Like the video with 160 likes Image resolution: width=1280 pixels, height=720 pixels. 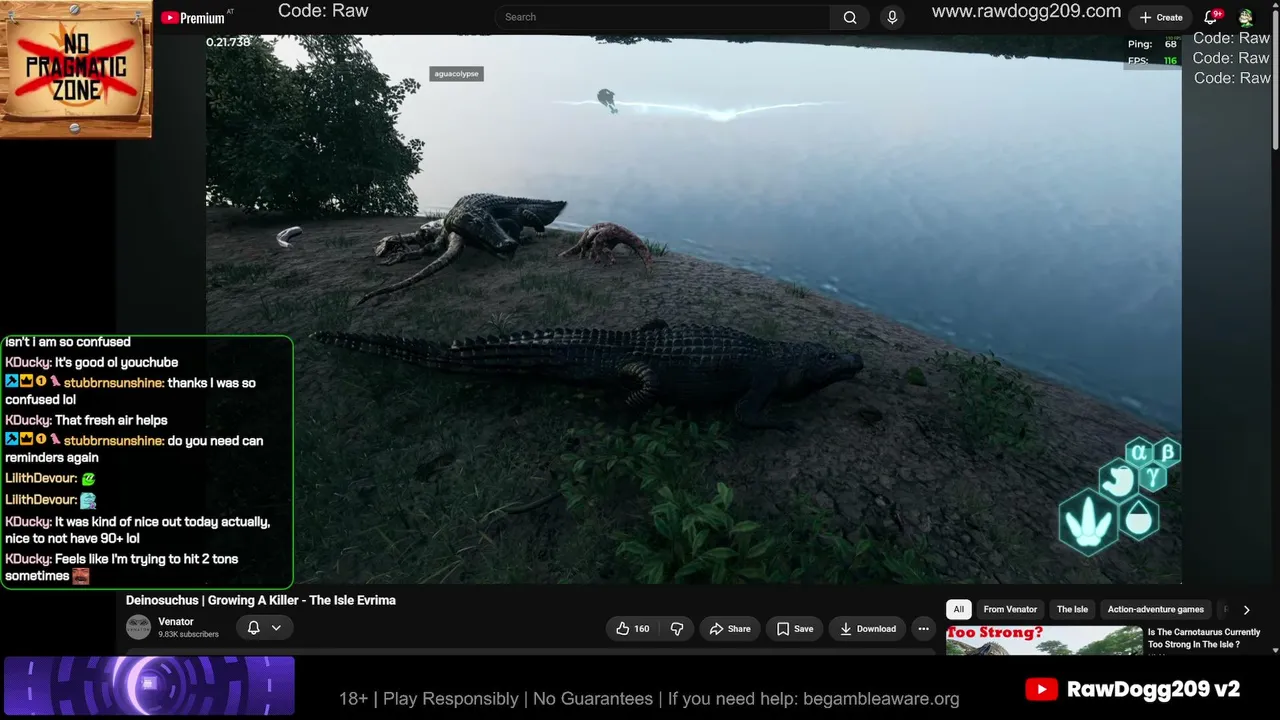[x=632, y=629]
